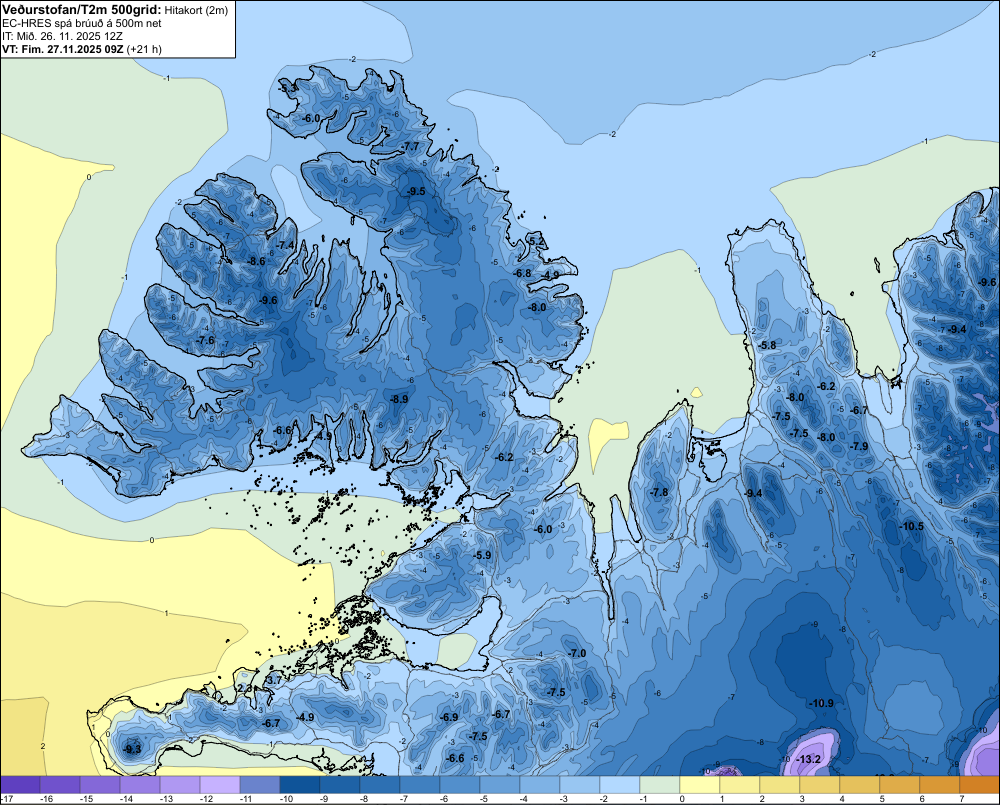Click the -7.0 temperature label

[577, 653]
